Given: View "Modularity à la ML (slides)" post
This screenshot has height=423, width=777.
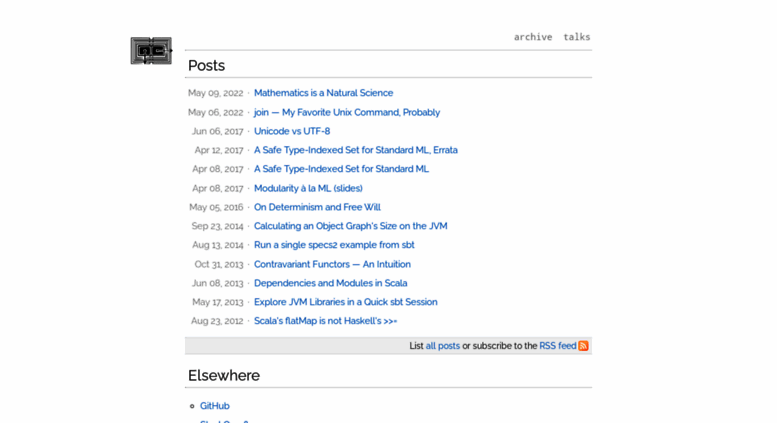Looking at the screenshot, I should (308, 188).
